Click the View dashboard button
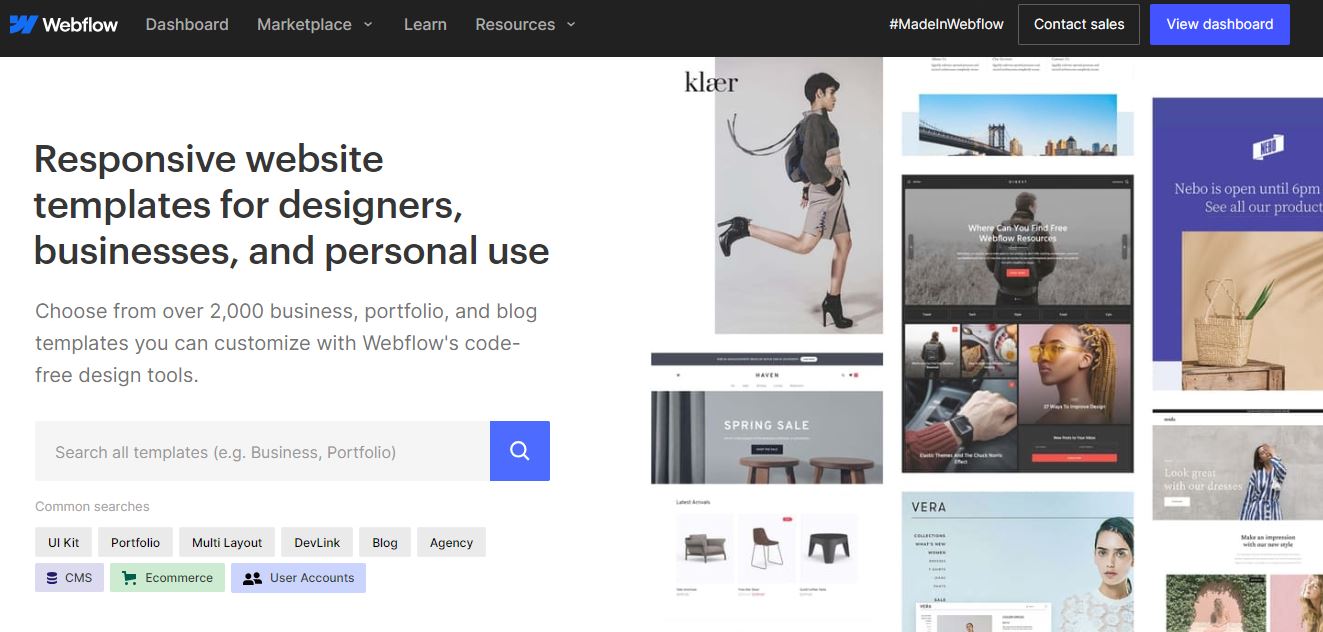This screenshot has height=632, width=1323. 1220,24
